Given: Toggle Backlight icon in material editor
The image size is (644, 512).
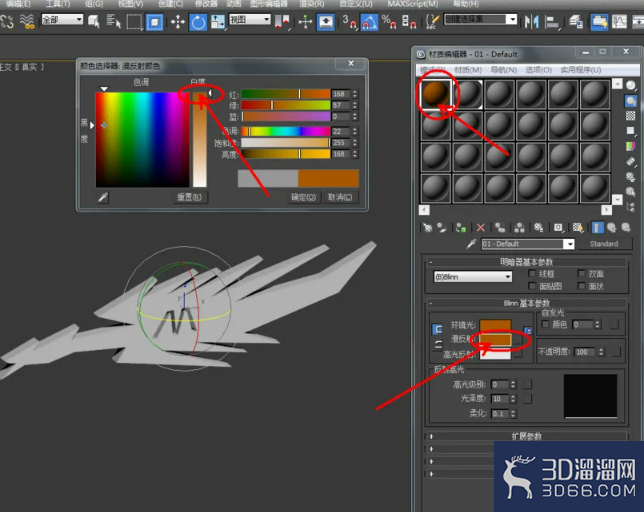Looking at the screenshot, I should coord(630,101).
